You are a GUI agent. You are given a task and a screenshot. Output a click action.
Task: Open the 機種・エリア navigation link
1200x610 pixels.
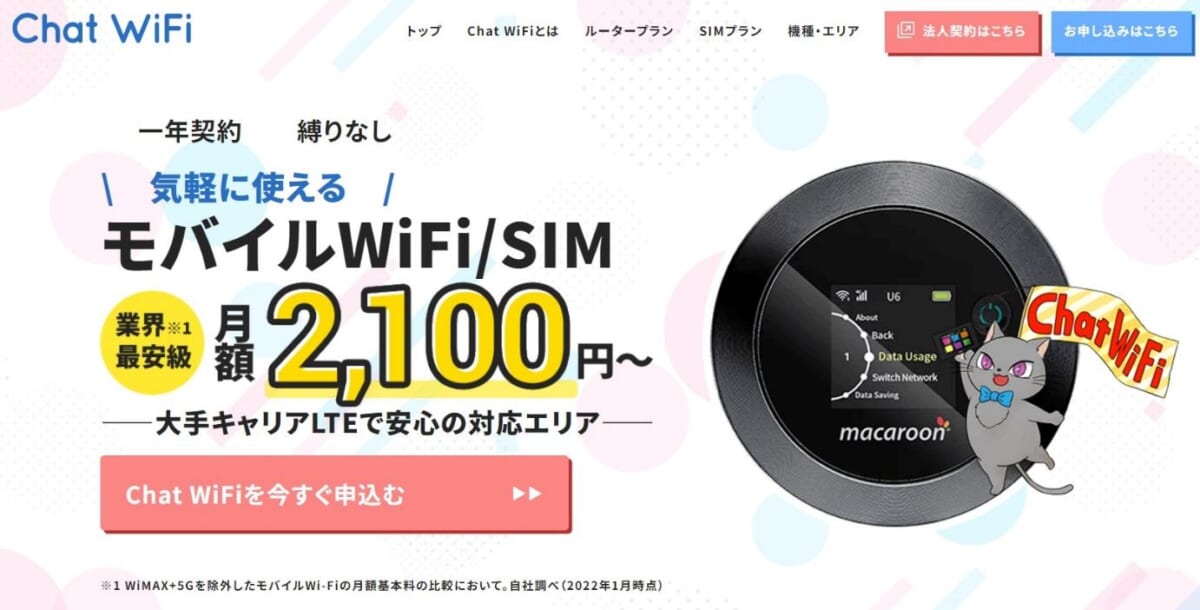click(822, 31)
